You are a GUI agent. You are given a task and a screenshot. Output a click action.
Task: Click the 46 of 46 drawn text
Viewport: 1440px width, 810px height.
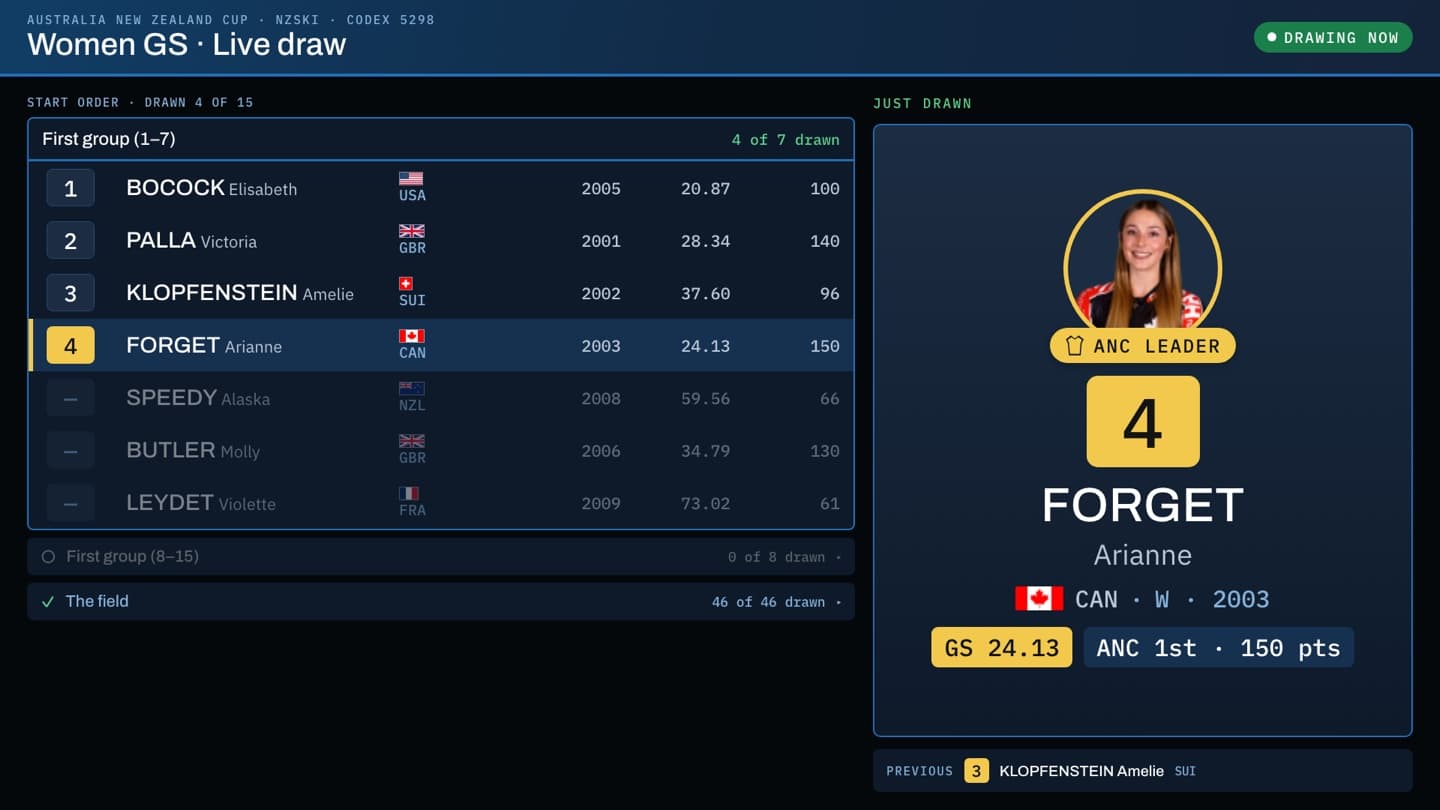[768, 602]
